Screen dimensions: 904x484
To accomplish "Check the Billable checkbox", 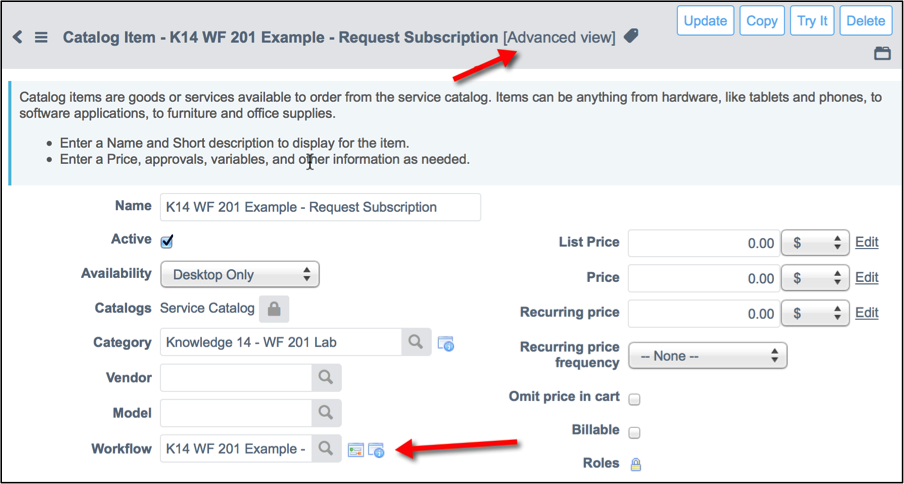I will pyautogui.click(x=634, y=432).
